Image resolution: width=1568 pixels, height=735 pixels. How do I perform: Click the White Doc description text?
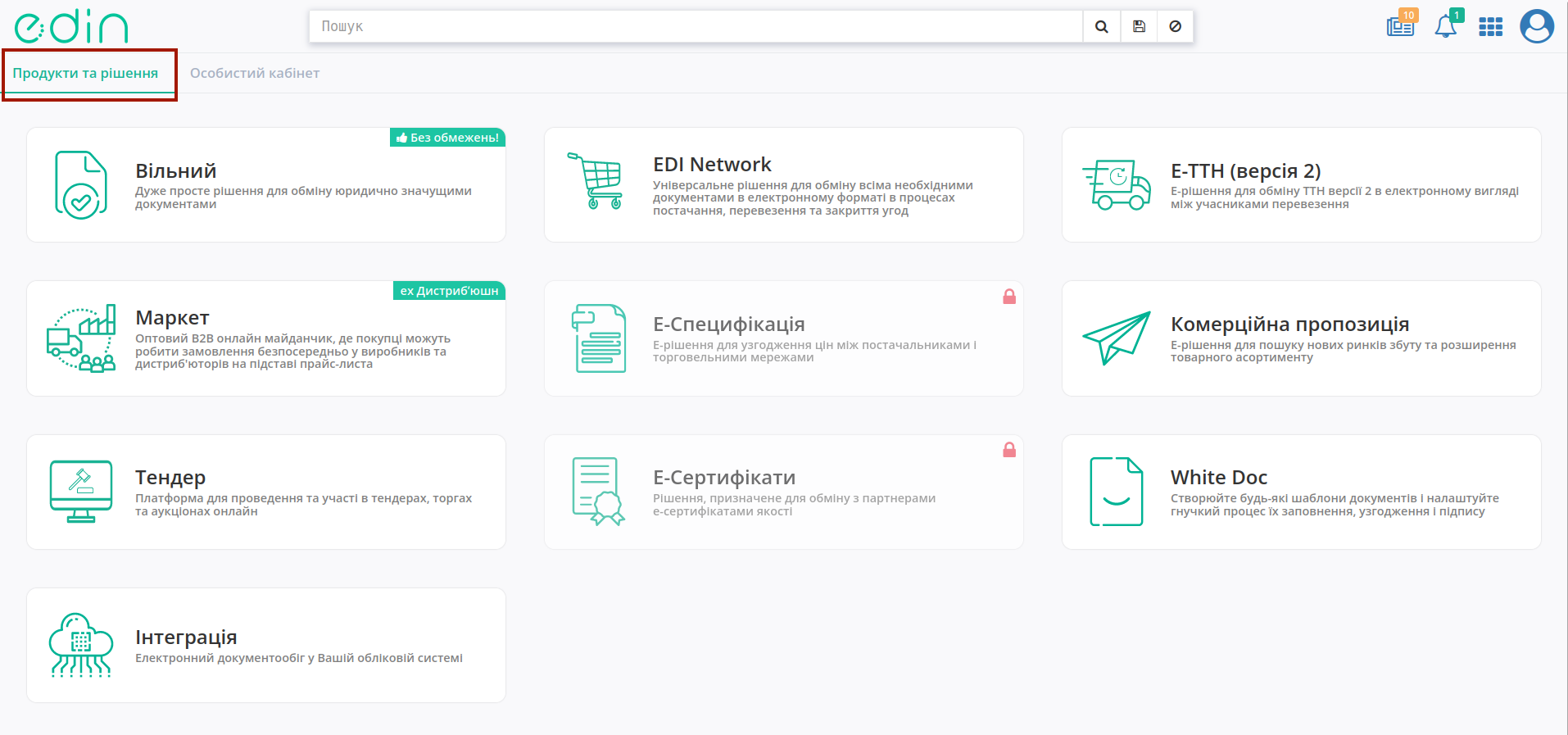pos(1335,505)
